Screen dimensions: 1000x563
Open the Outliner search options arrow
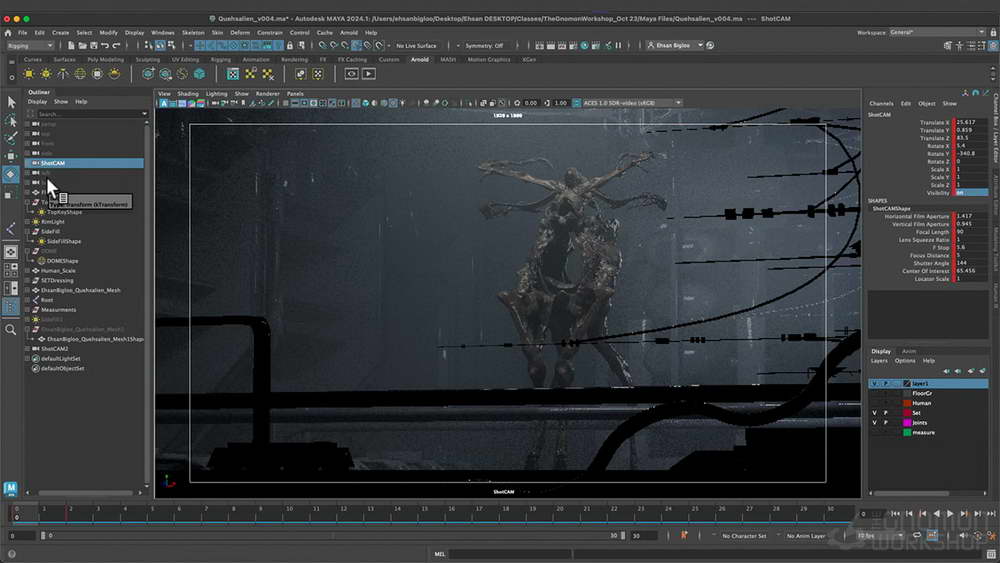(x=145, y=114)
